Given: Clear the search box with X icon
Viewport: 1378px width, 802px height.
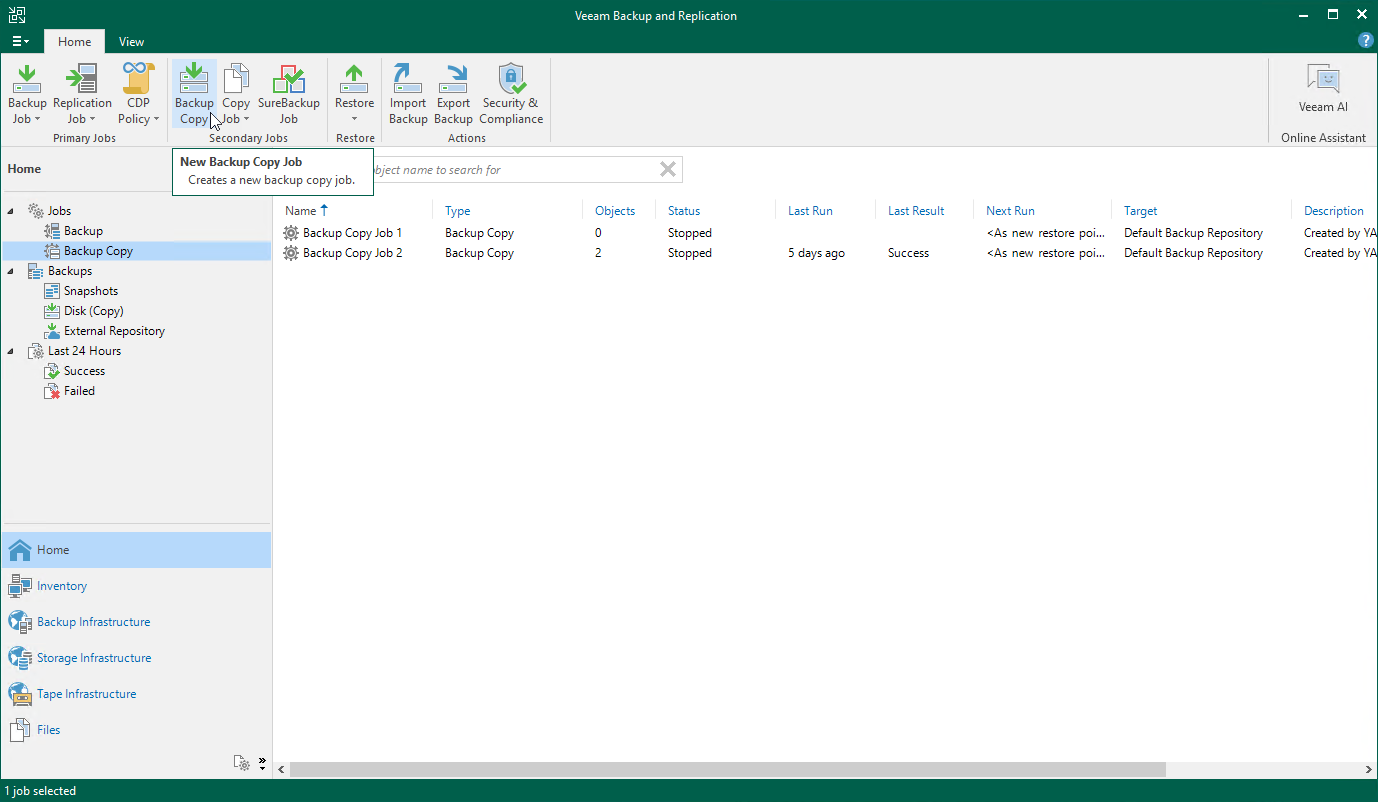Looking at the screenshot, I should [668, 169].
